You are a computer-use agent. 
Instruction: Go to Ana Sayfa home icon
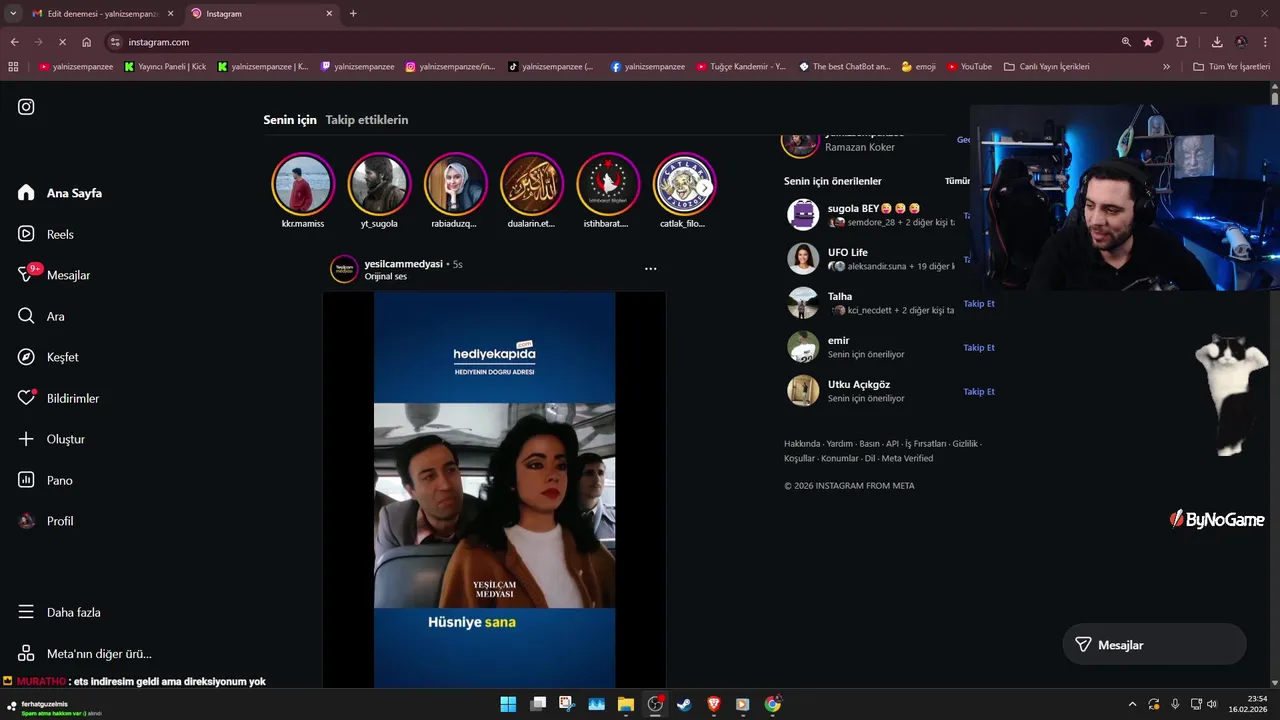(x=26, y=193)
